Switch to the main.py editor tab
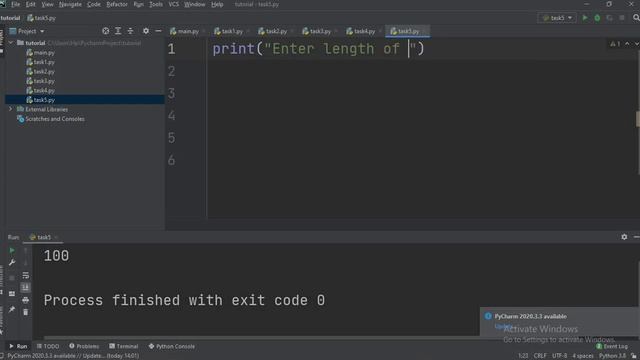Screen dimensions: 640x360 184,31
